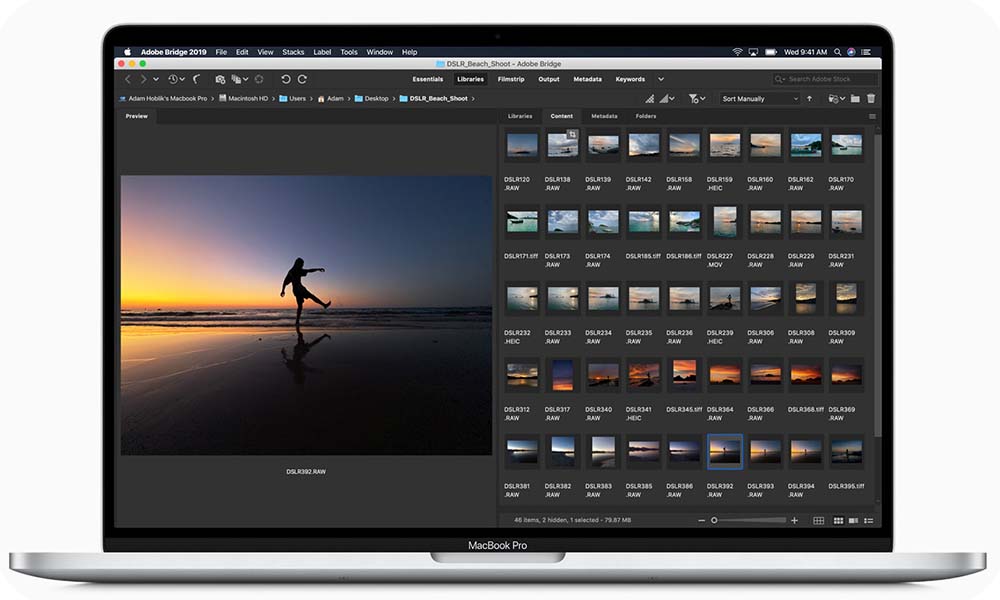Click the Siri icon in menu bar
The height and width of the screenshot is (600, 1000).
click(851, 52)
